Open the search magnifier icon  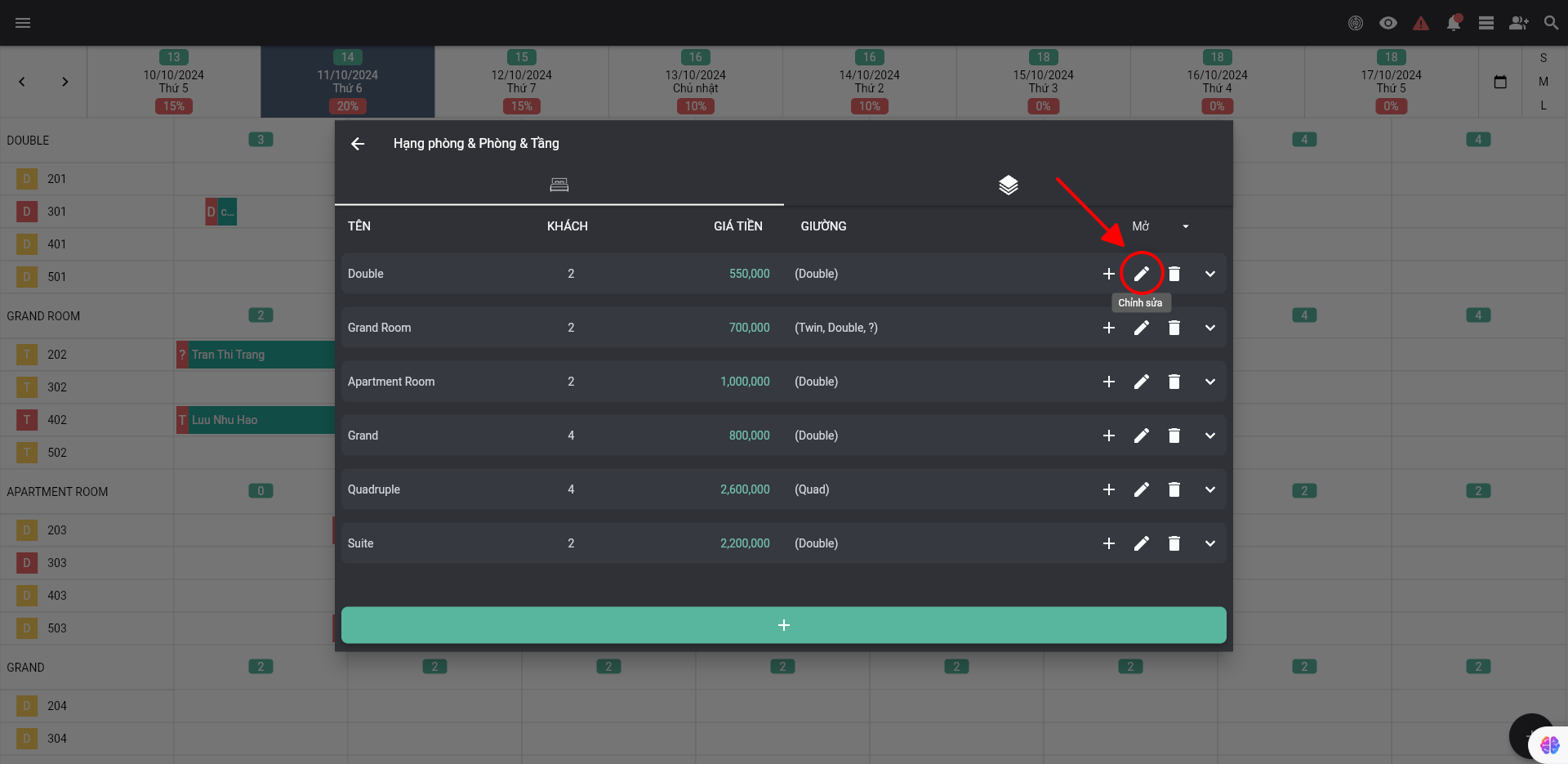[x=1552, y=23]
